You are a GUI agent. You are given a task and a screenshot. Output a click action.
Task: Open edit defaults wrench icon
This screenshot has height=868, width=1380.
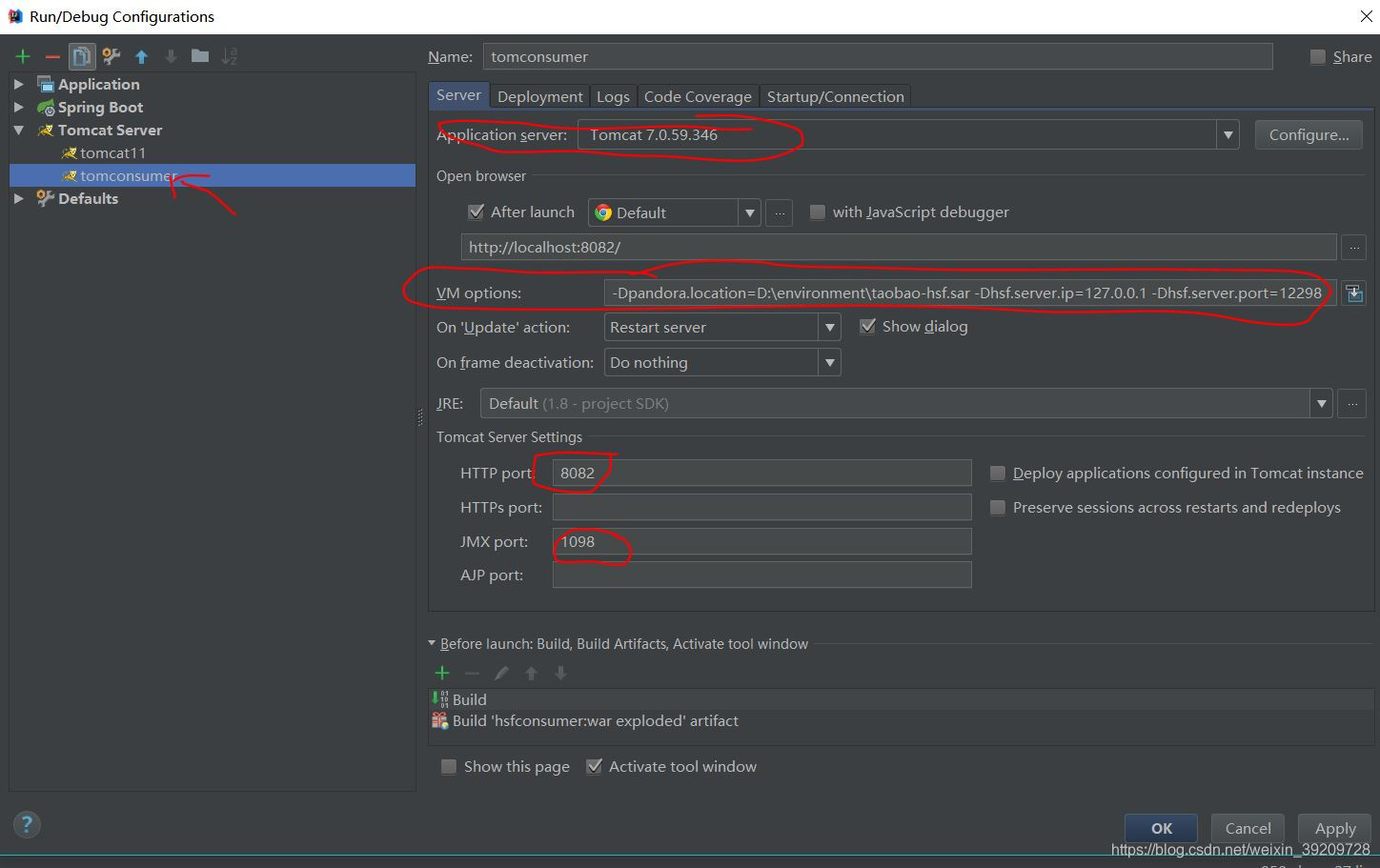point(112,57)
